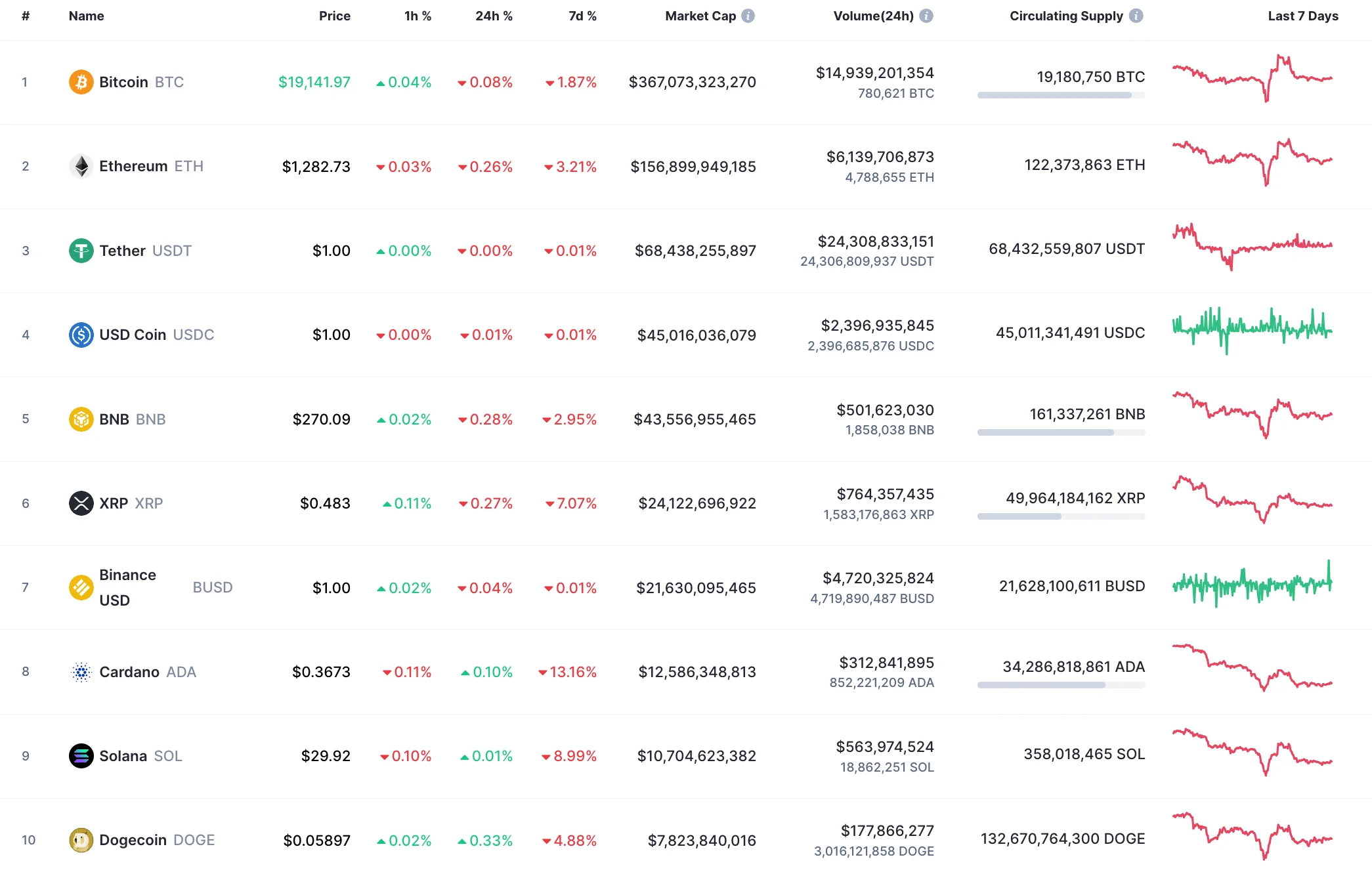Click BNB's circulating supply progress bar

[1061, 432]
